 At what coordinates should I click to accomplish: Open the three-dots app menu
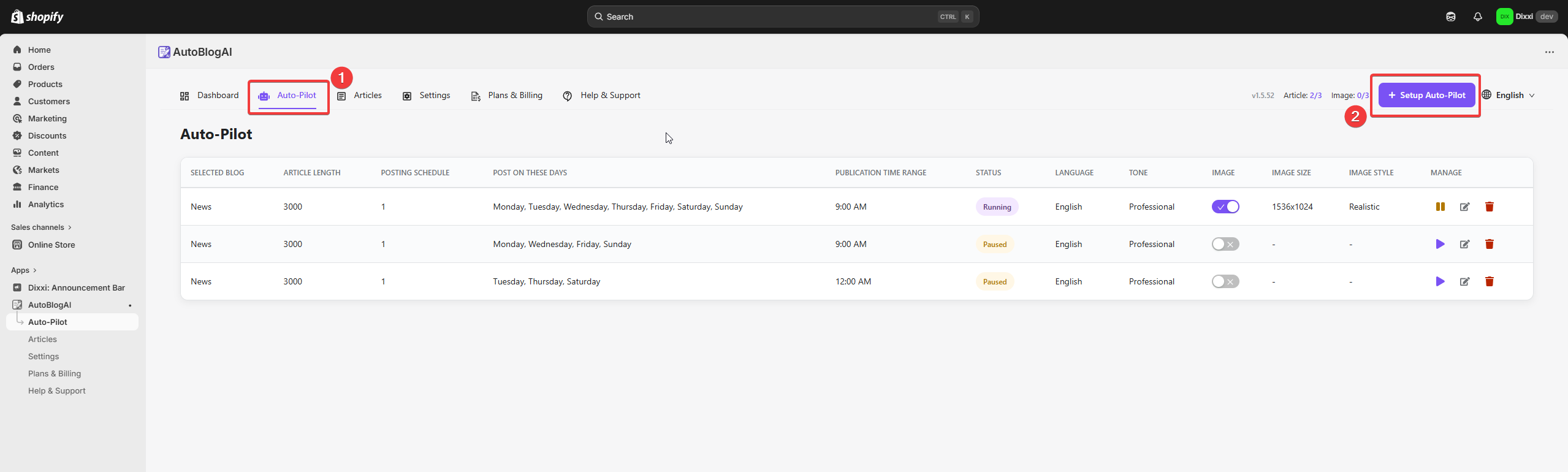pos(1550,52)
